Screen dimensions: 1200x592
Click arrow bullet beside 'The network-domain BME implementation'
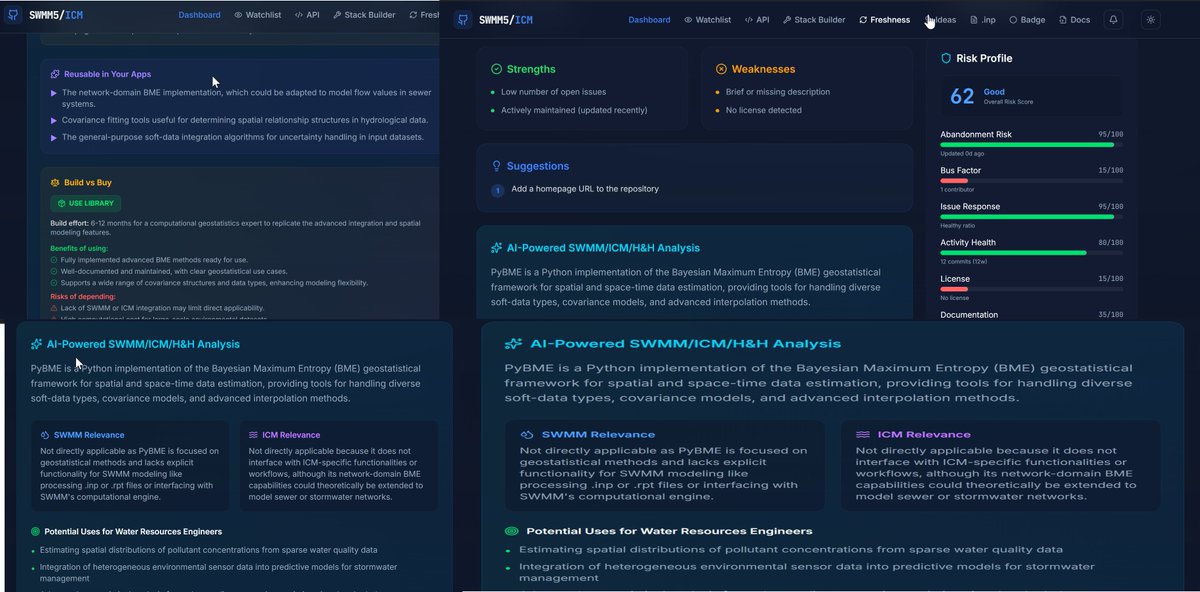pyautogui.click(x=54, y=93)
